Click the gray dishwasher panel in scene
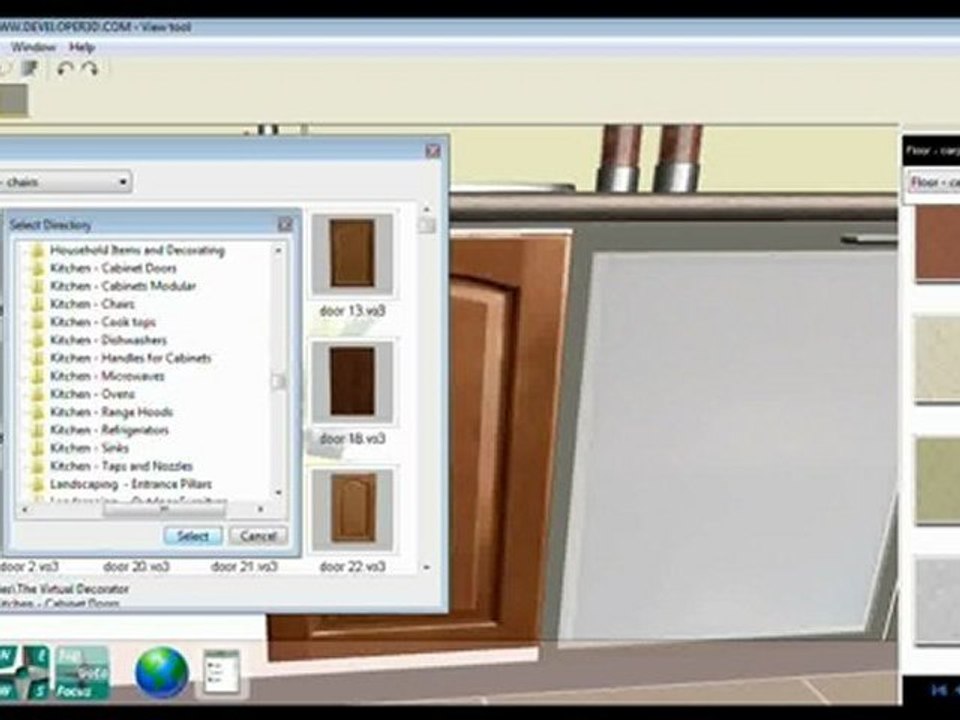960x720 pixels. coord(729,447)
